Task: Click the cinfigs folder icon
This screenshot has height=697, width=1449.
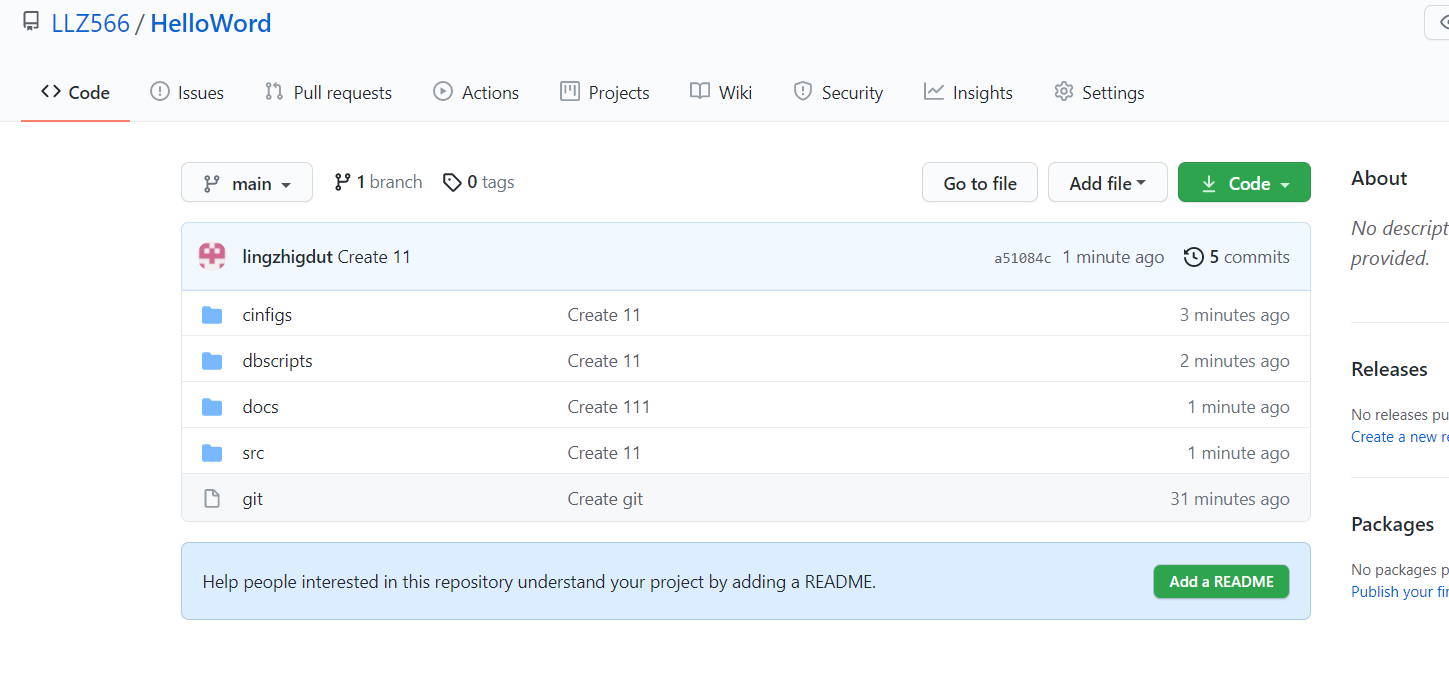Action: (x=212, y=315)
